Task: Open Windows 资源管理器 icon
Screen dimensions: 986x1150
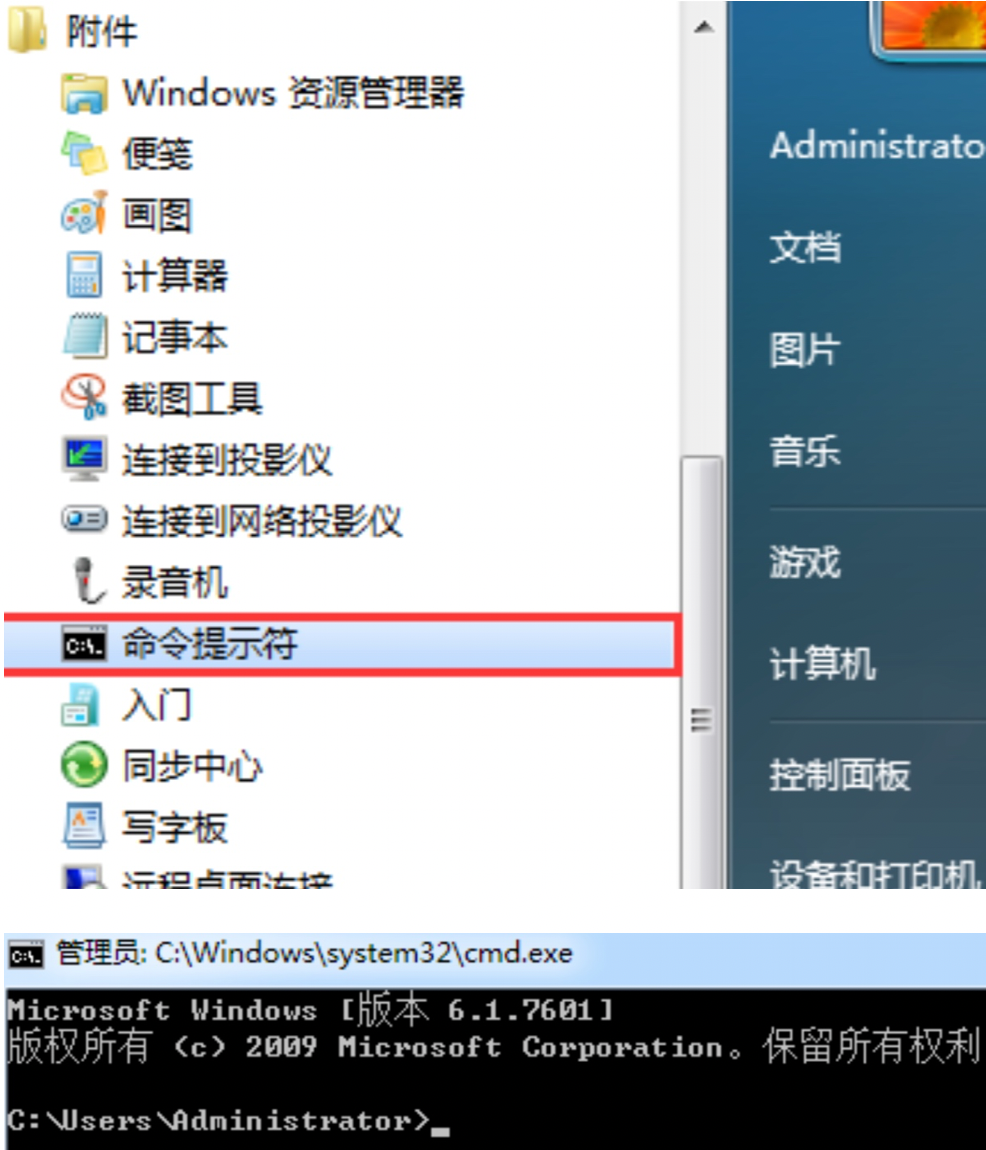Action: coord(84,93)
